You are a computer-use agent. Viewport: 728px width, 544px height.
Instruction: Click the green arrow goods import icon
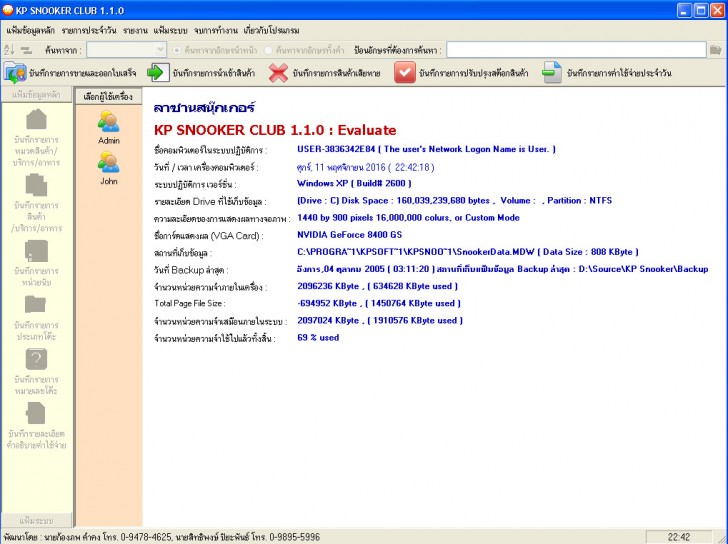point(158,73)
